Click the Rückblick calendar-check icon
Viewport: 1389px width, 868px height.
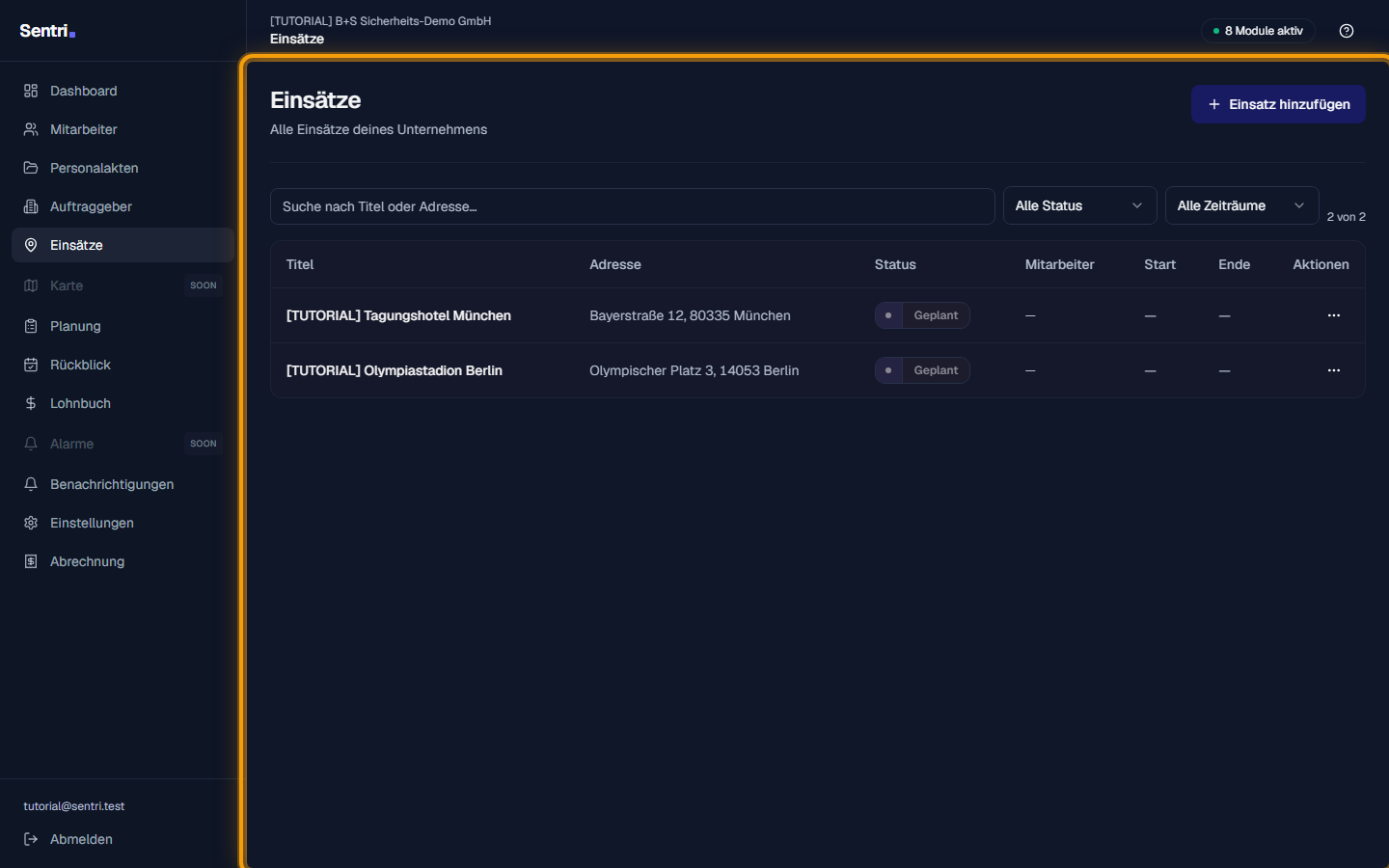tap(31, 365)
